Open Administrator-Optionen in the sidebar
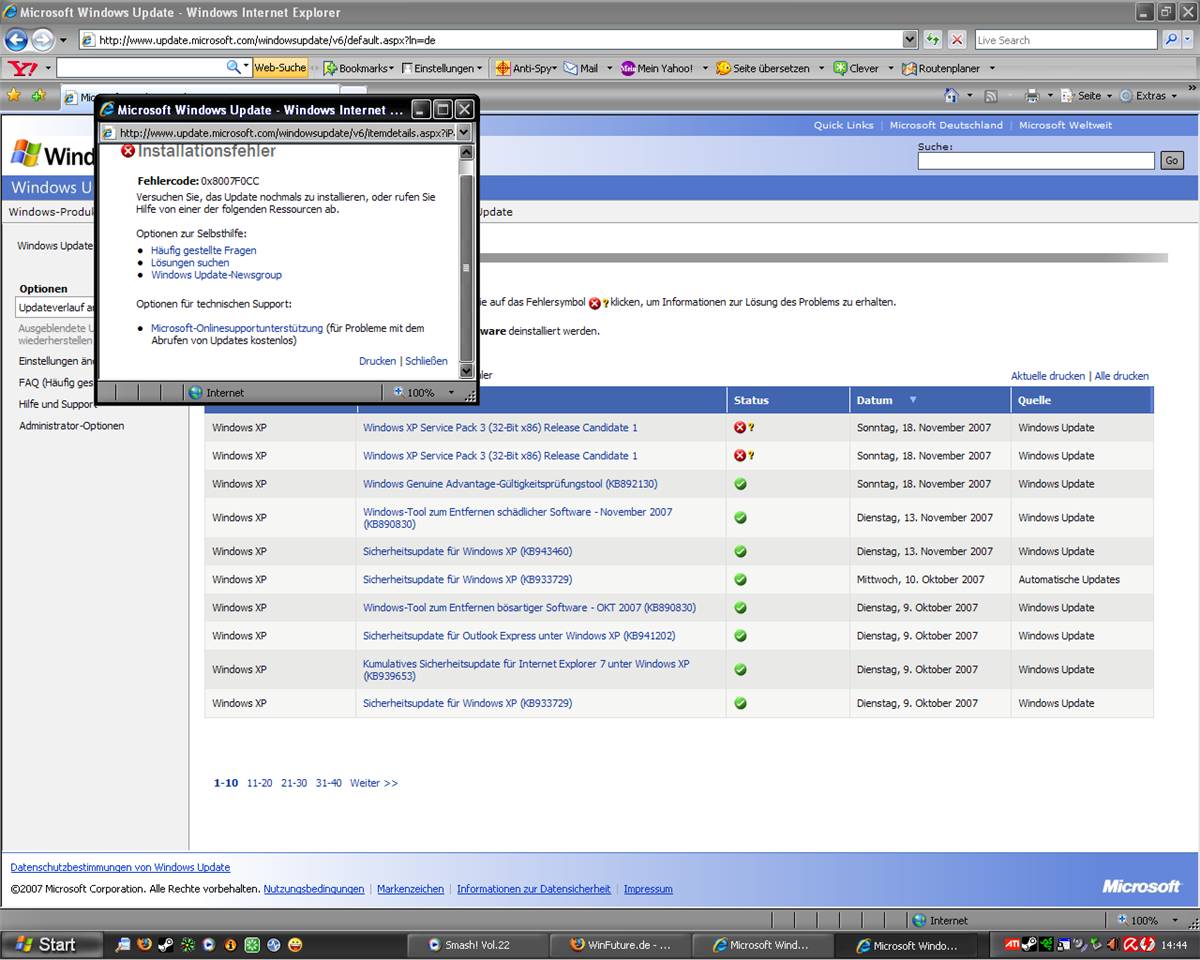This screenshot has width=1200, height=960. coord(71,426)
